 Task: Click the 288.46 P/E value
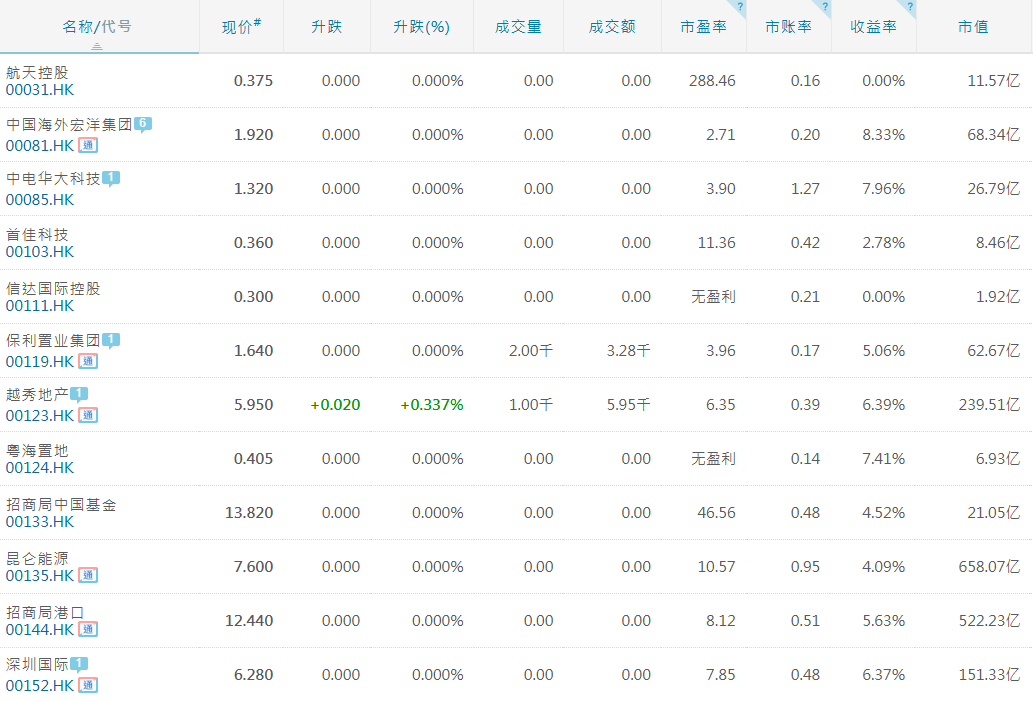tap(712, 80)
